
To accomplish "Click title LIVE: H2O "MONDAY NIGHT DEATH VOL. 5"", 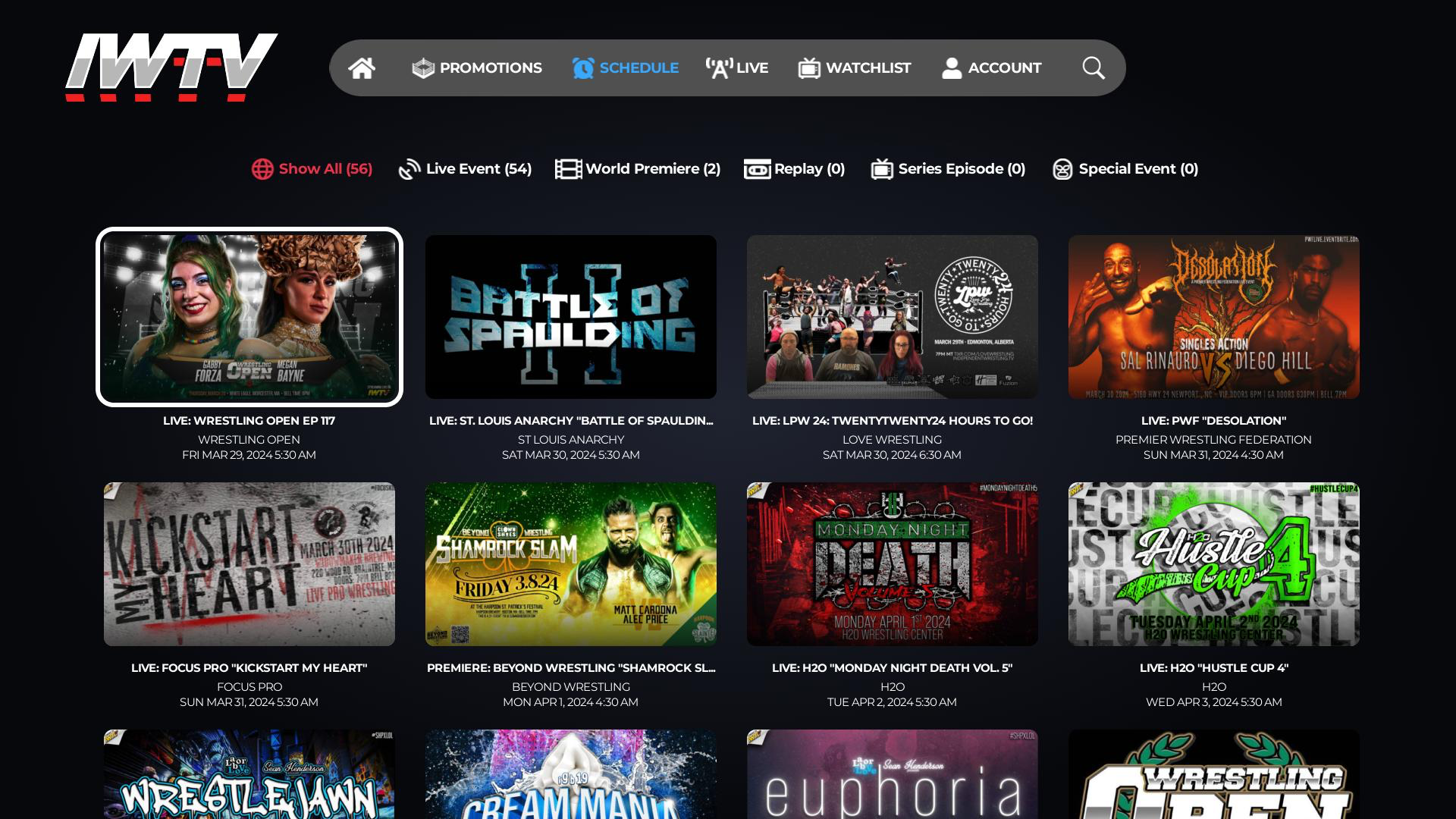I will (x=893, y=668).
